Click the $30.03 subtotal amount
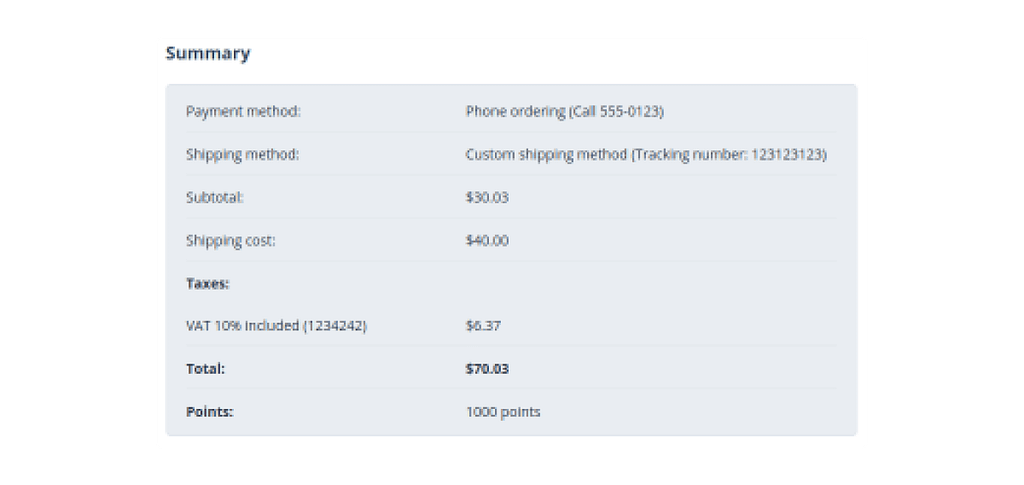Screen dimensions: 1024x485 click(x=487, y=198)
